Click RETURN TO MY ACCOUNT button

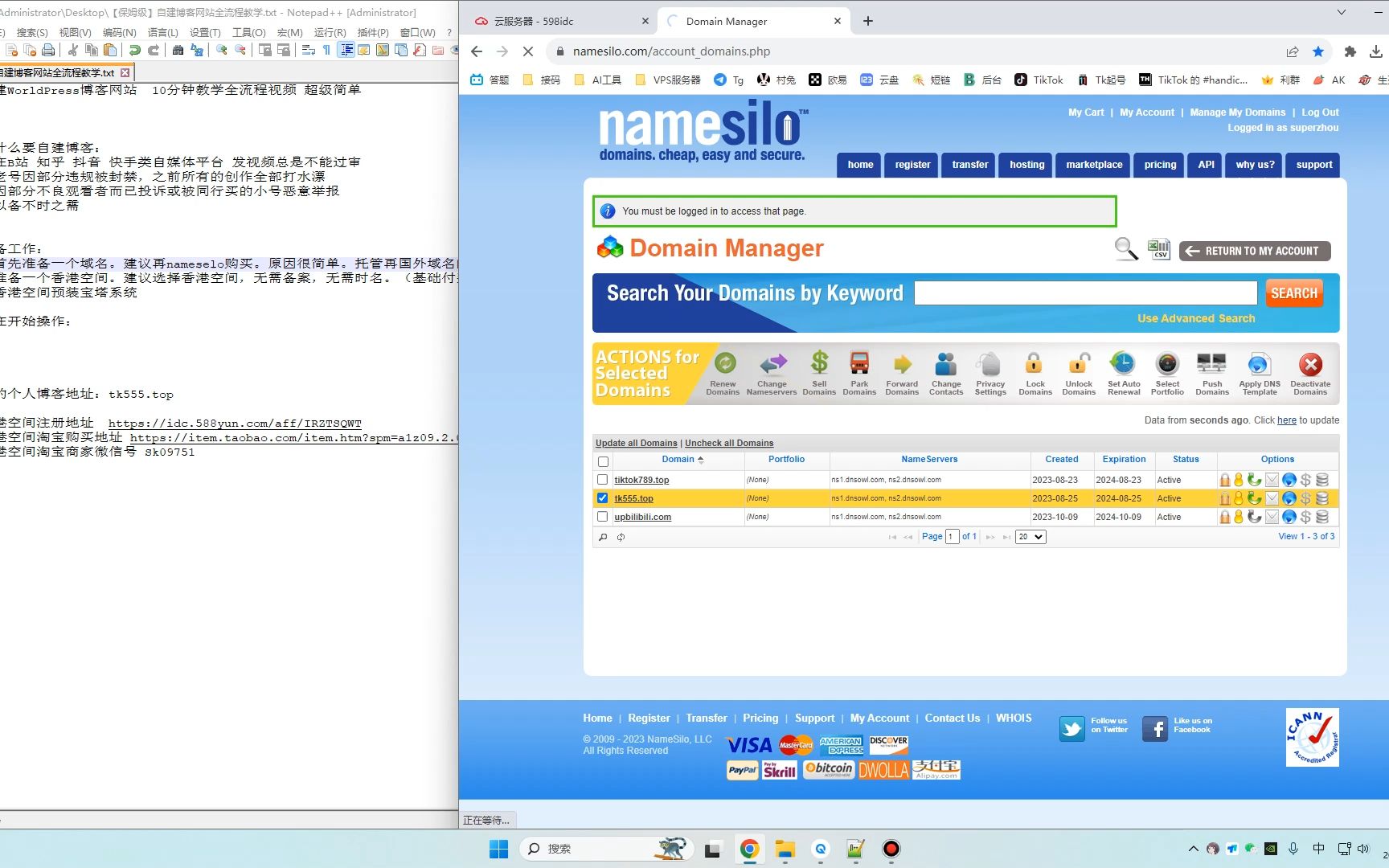pyautogui.click(x=1254, y=251)
